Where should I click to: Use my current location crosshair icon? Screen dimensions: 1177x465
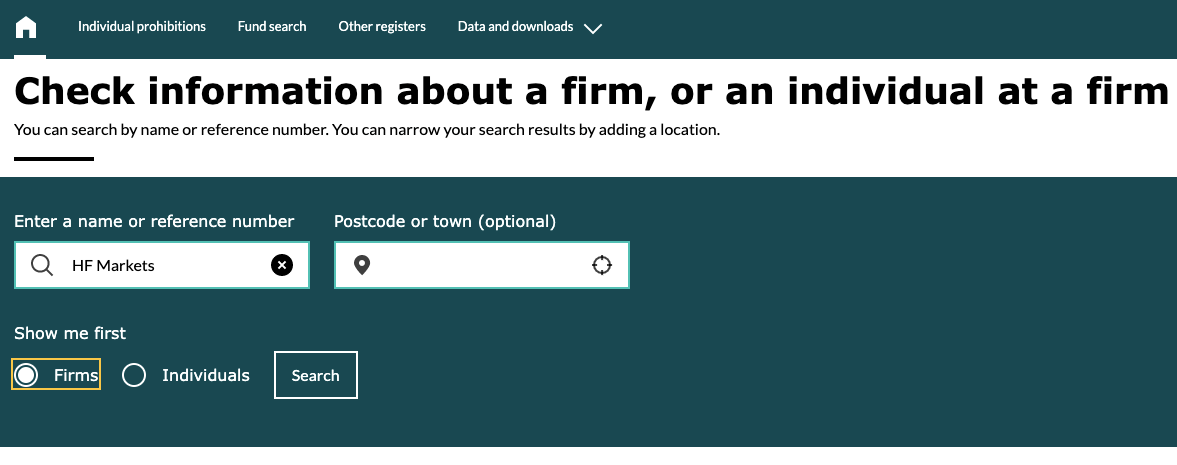[x=602, y=265]
